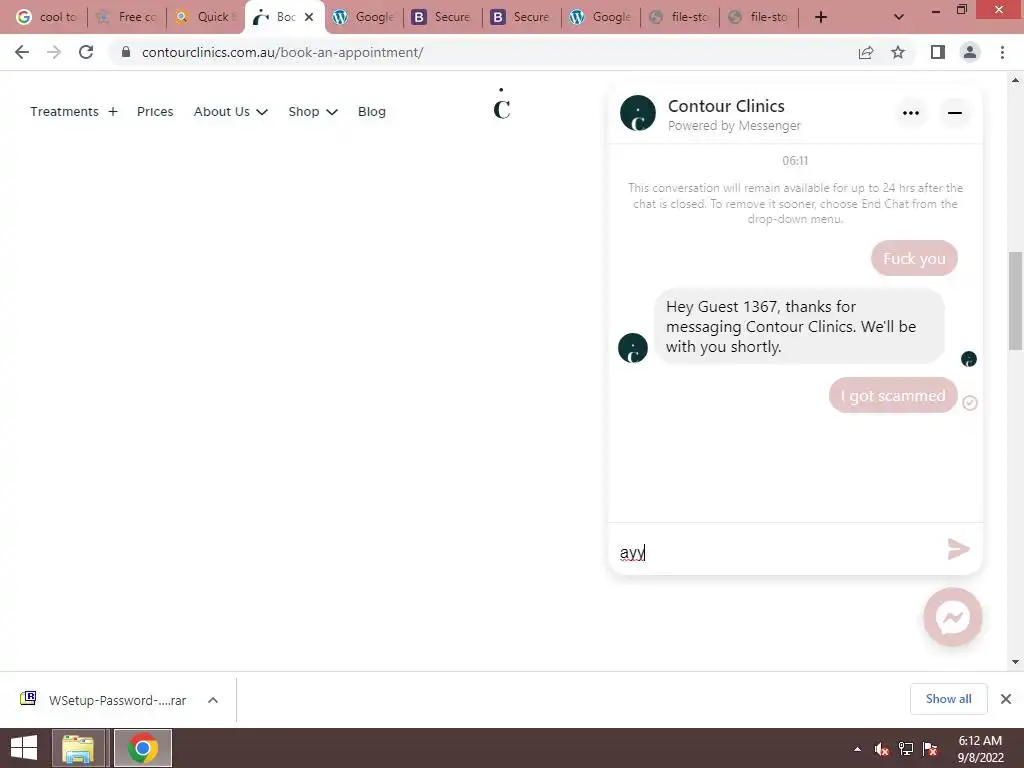This screenshot has height=768, width=1024.
Task: Switch to the 'Free co' tab
Action: [127, 17]
